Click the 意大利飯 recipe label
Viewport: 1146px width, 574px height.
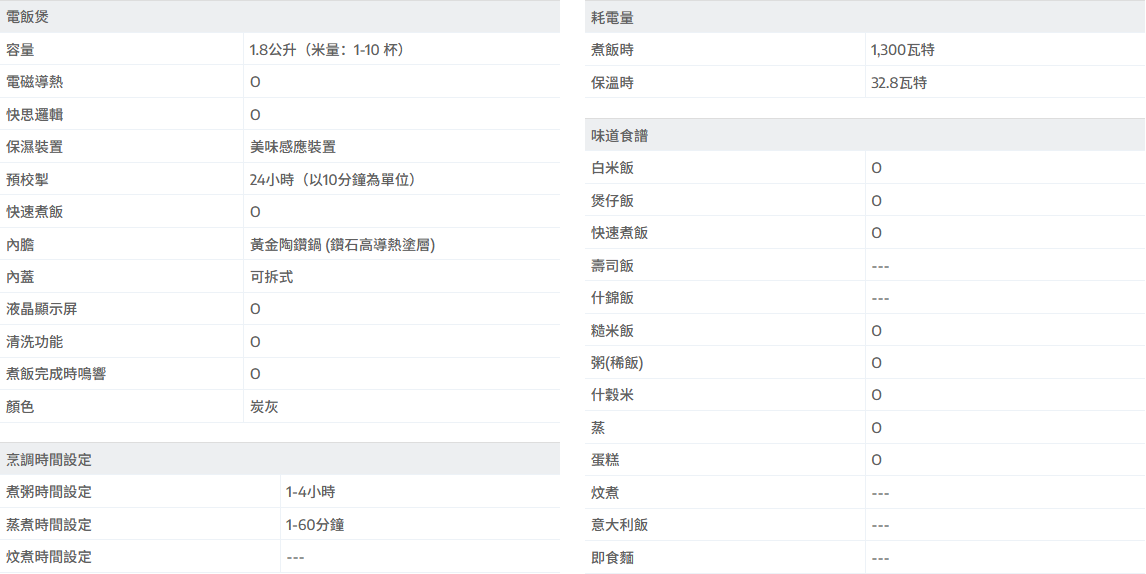coord(619,525)
